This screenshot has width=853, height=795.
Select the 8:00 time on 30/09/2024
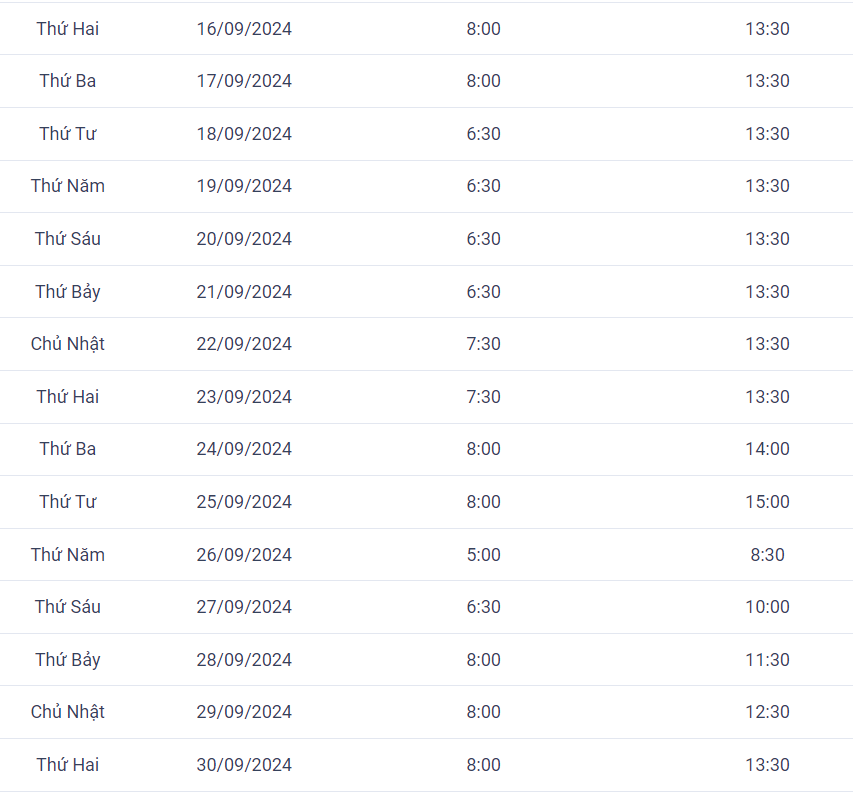click(483, 765)
